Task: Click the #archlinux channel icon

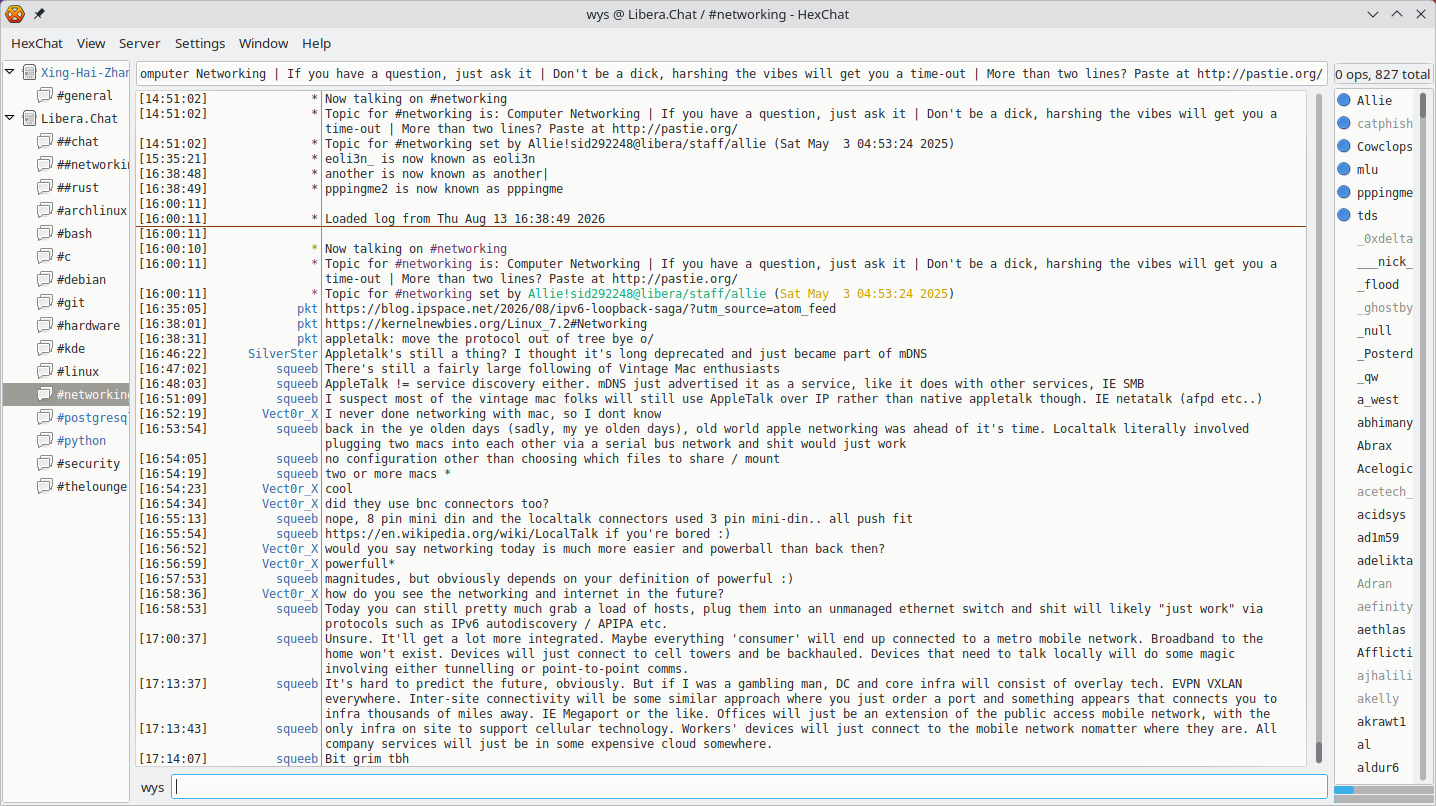Action: point(45,210)
